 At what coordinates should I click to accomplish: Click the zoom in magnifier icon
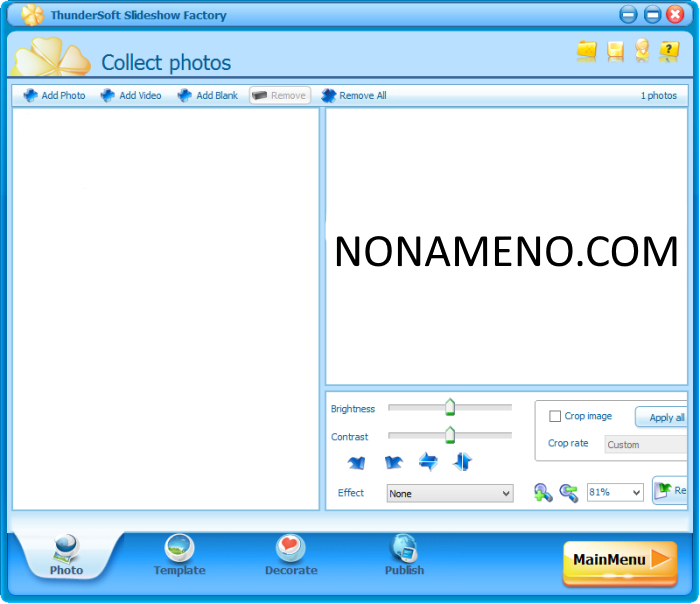(543, 492)
